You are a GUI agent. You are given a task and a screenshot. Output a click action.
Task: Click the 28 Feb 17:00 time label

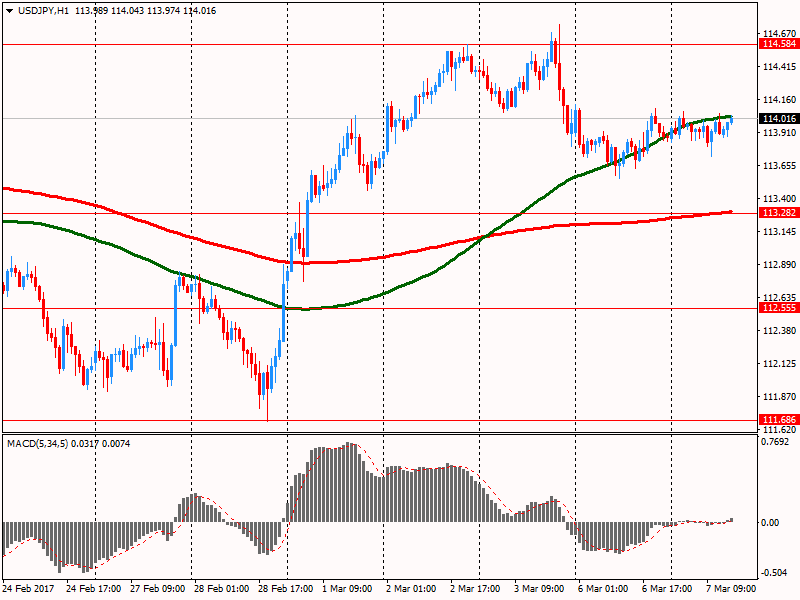tap(287, 590)
